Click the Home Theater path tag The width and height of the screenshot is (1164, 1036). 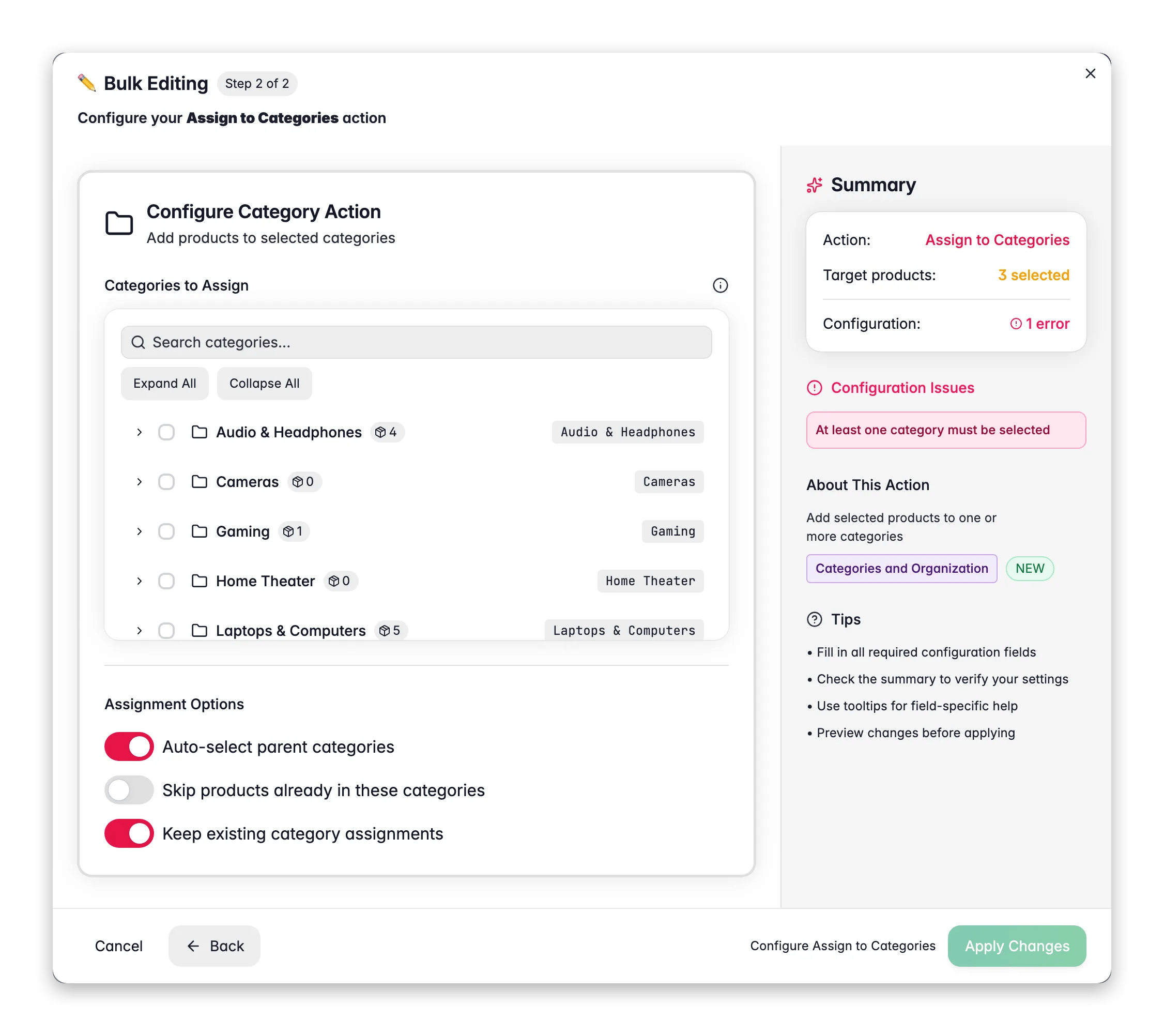point(650,581)
